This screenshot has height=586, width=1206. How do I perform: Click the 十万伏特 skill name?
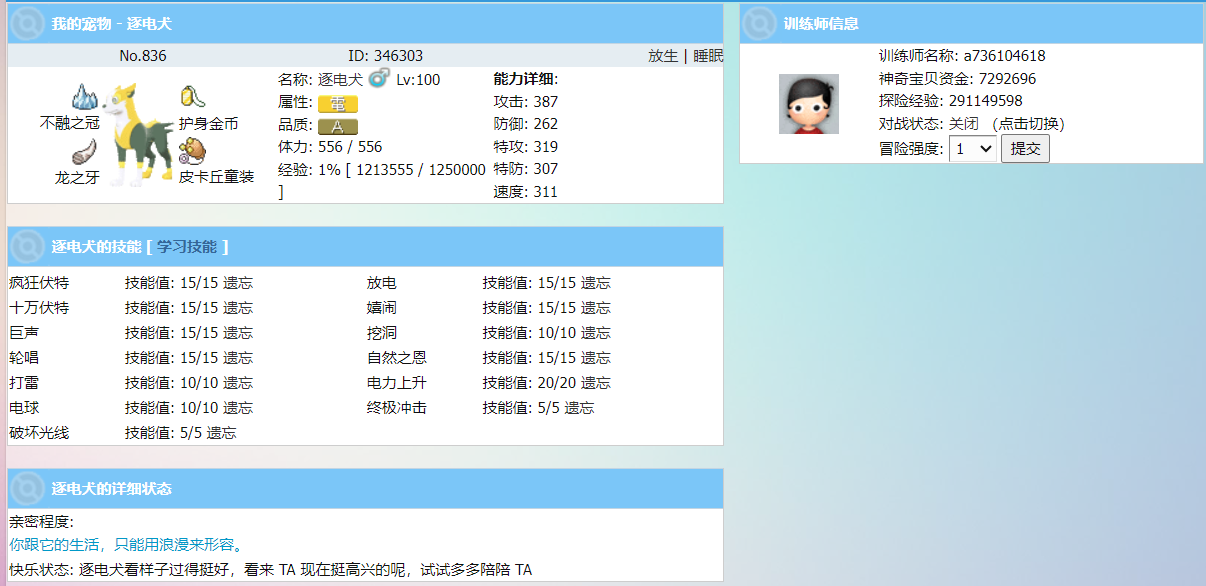coord(39,308)
